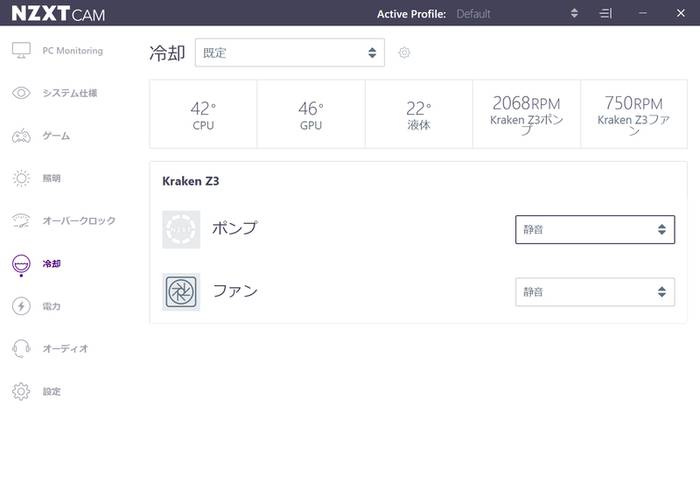Click the 42° CPU temperature tile
The width and height of the screenshot is (700, 504).
(x=203, y=114)
